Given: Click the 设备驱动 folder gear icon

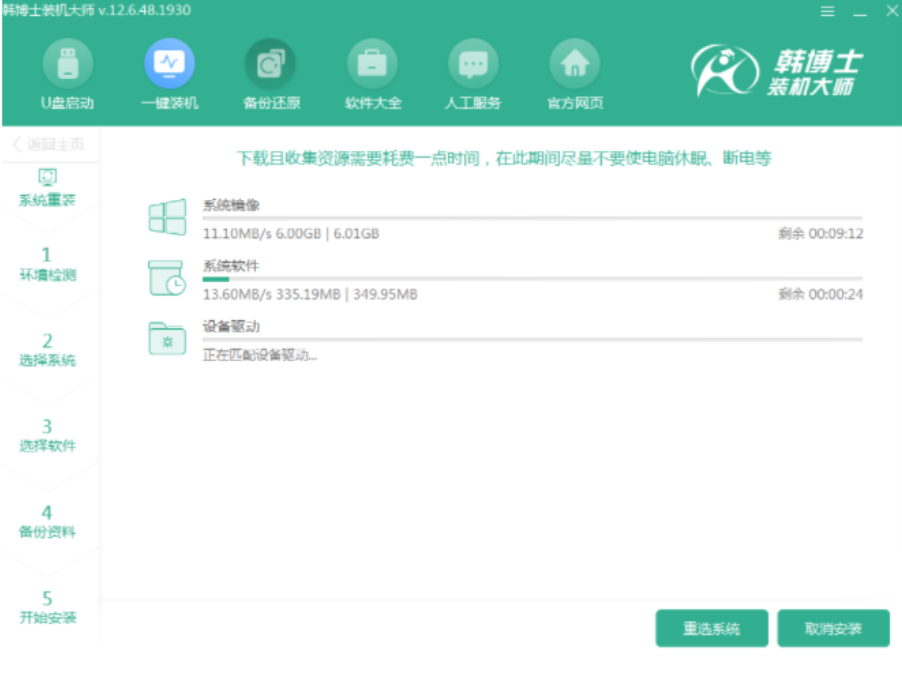Looking at the screenshot, I should [167, 339].
